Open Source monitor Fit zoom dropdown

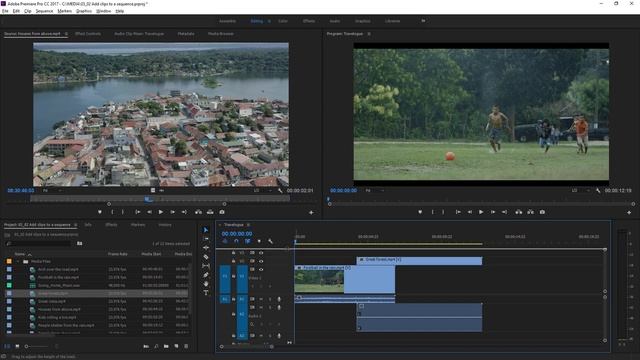click(53, 191)
